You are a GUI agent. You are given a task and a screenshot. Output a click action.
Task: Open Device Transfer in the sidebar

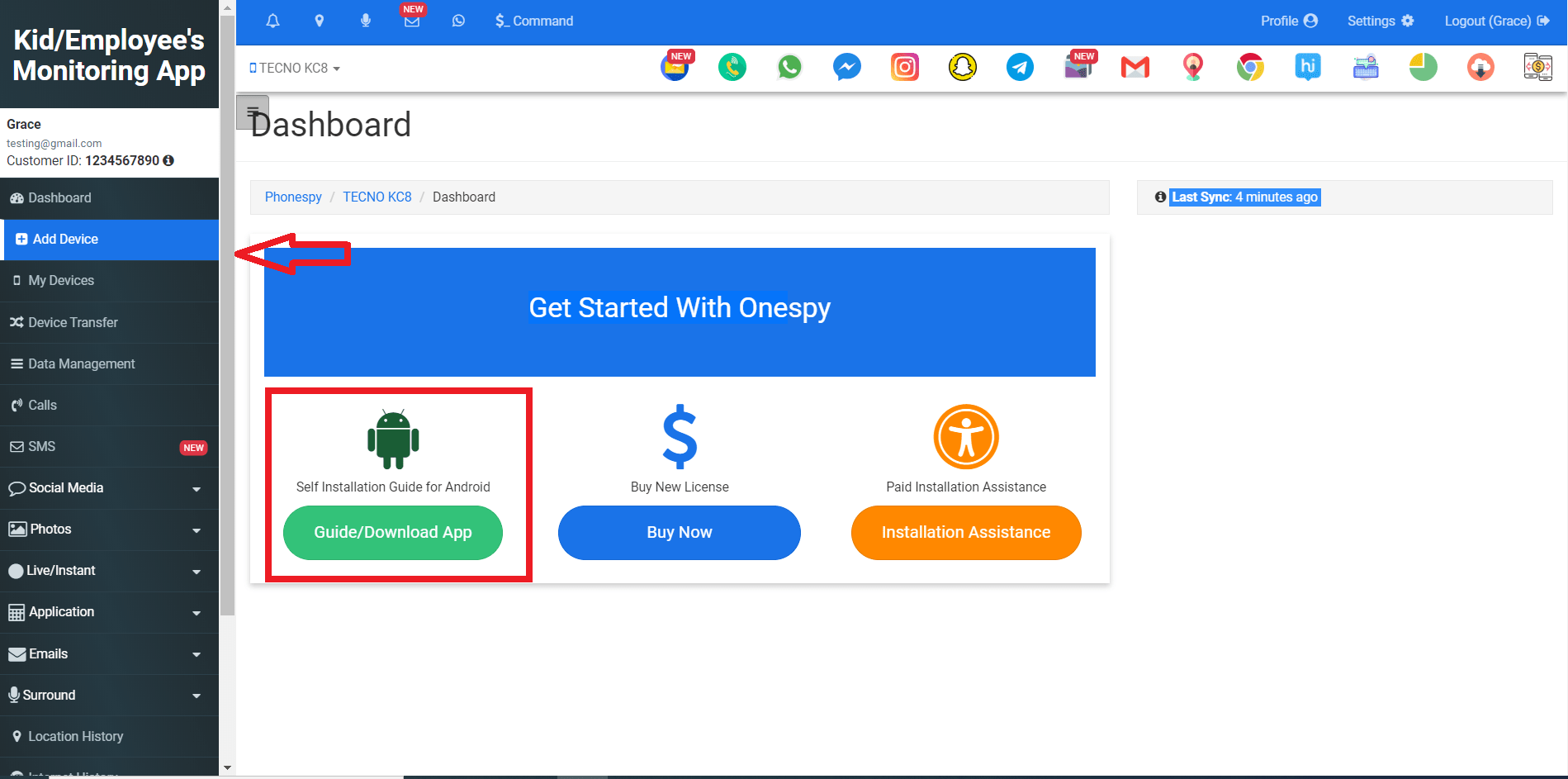(109, 322)
